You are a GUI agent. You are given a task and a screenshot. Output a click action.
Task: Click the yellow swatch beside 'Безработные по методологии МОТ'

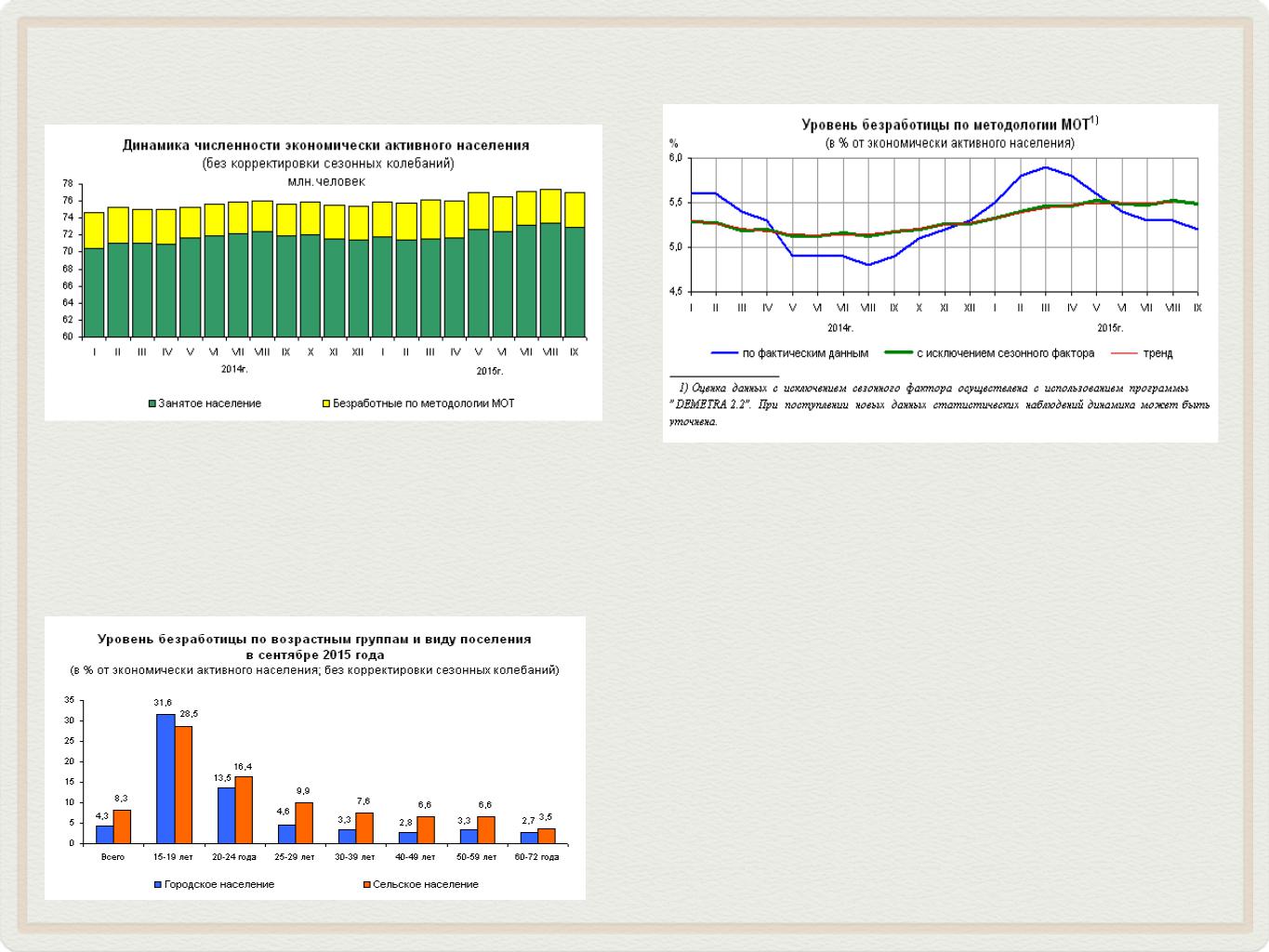[327, 404]
